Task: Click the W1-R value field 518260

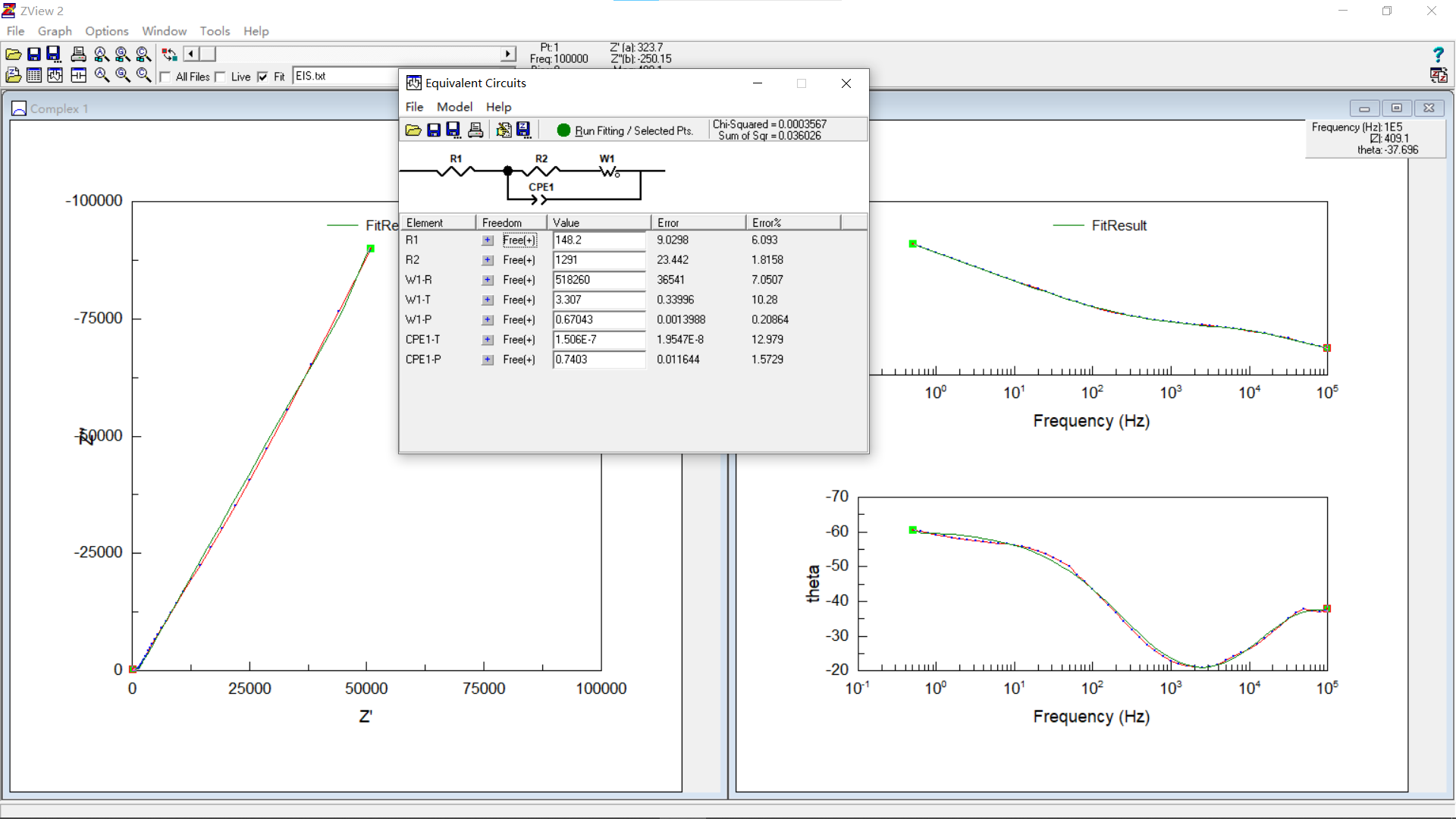Action: tap(598, 280)
